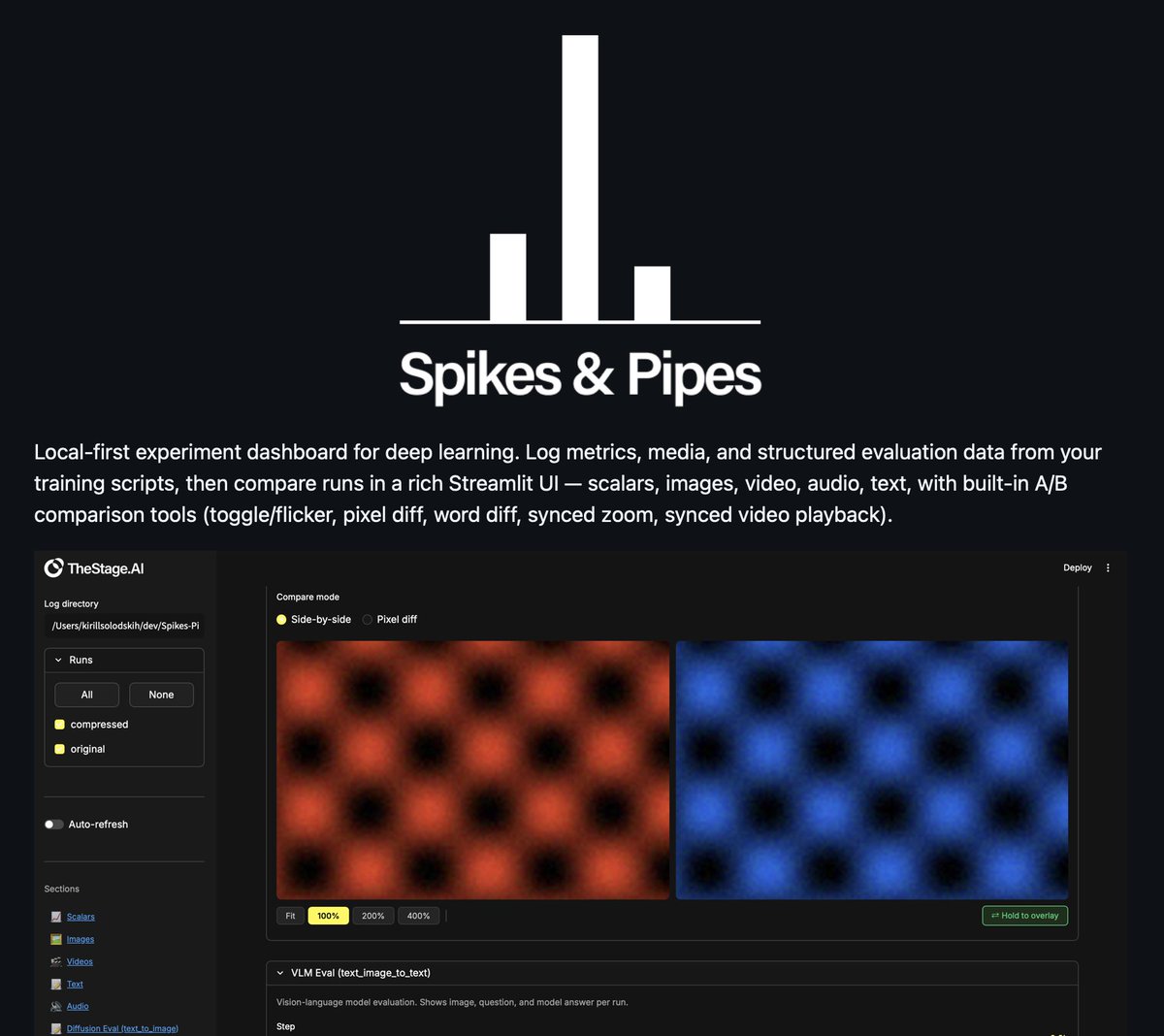Image resolution: width=1164 pixels, height=1036 pixels.
Task: Click the Text section document icon
Action: click(57, 984)
